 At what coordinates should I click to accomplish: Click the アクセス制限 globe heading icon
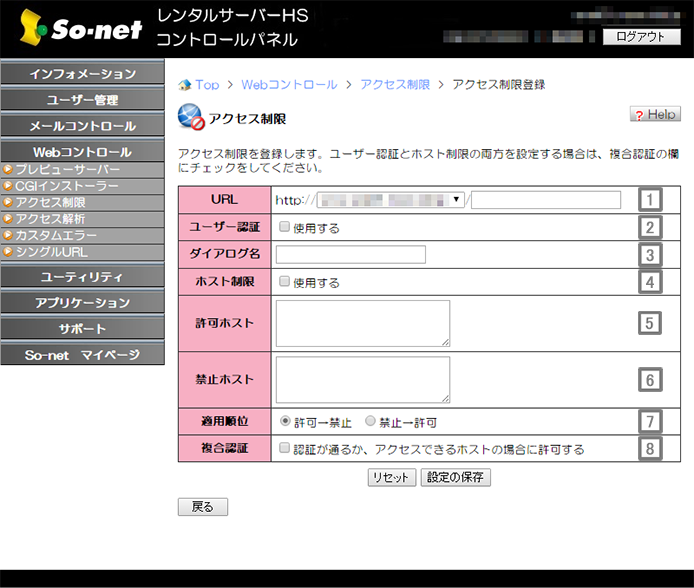point(190,117)
